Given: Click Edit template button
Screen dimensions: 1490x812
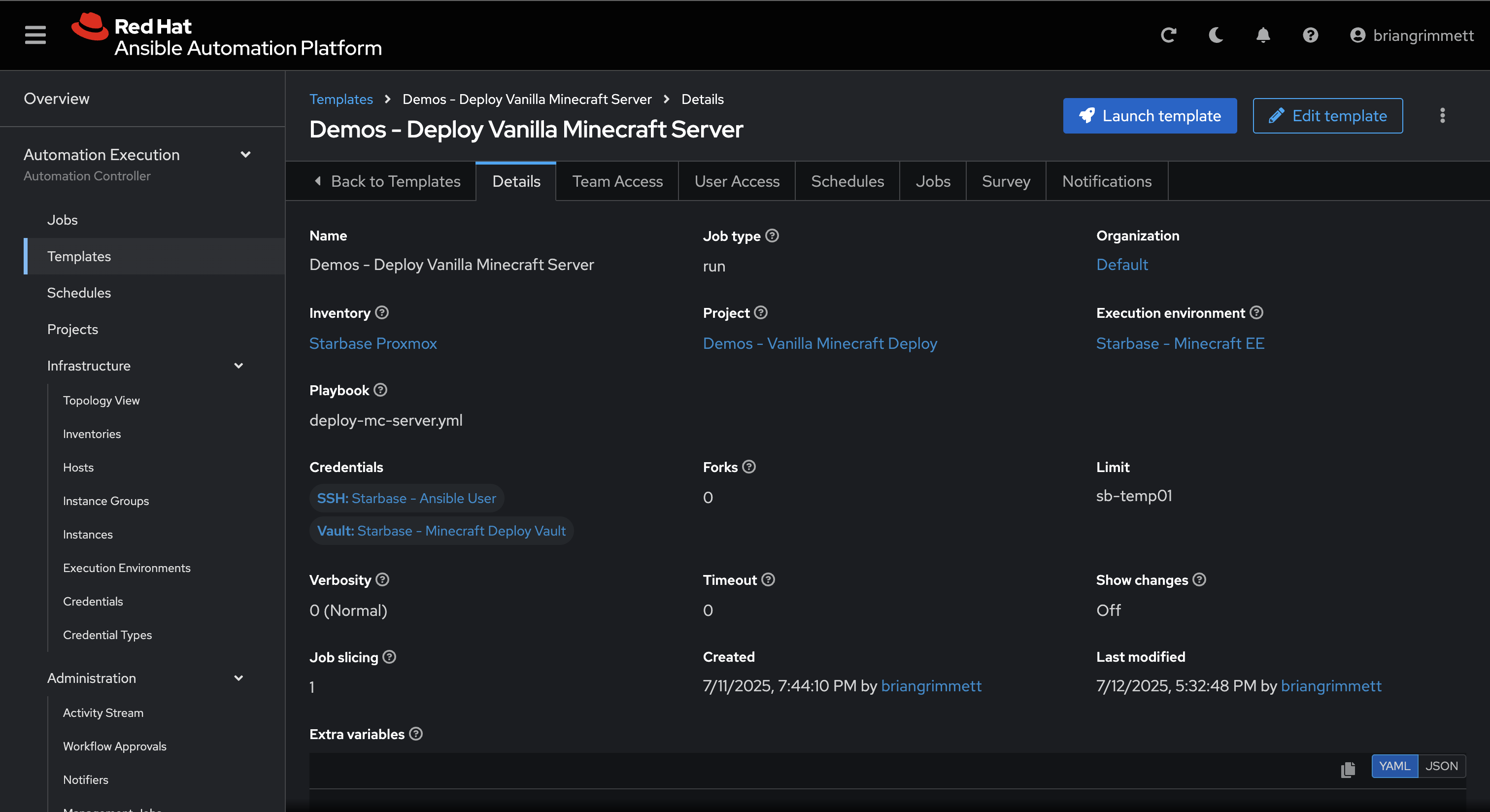Looking at the screenshot, I should click(x=1327, y=116).
